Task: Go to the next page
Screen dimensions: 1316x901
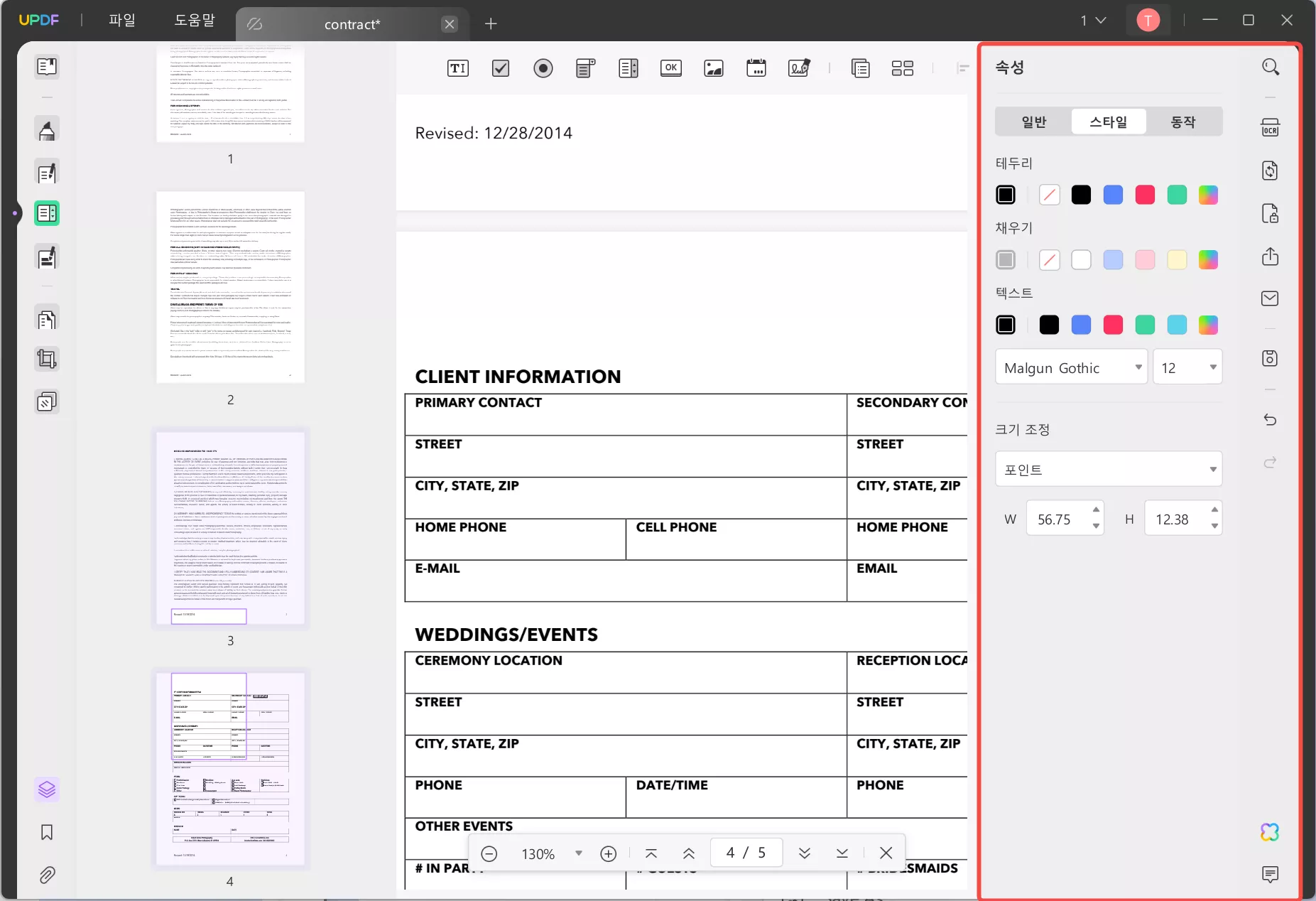Action: click(805, 853)
